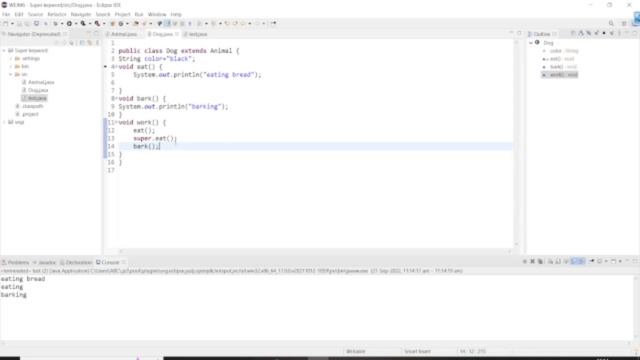Toggle Scroll Lock in the Console toolbar
Screen dimensions: 640x360
(558, 261)
